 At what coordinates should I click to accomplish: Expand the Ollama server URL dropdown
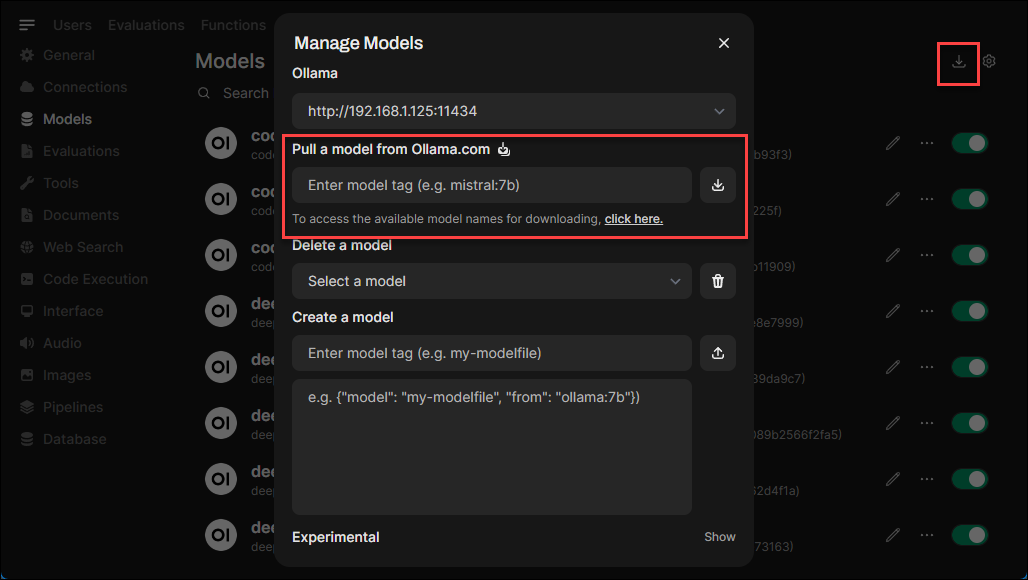click(514, 111)
